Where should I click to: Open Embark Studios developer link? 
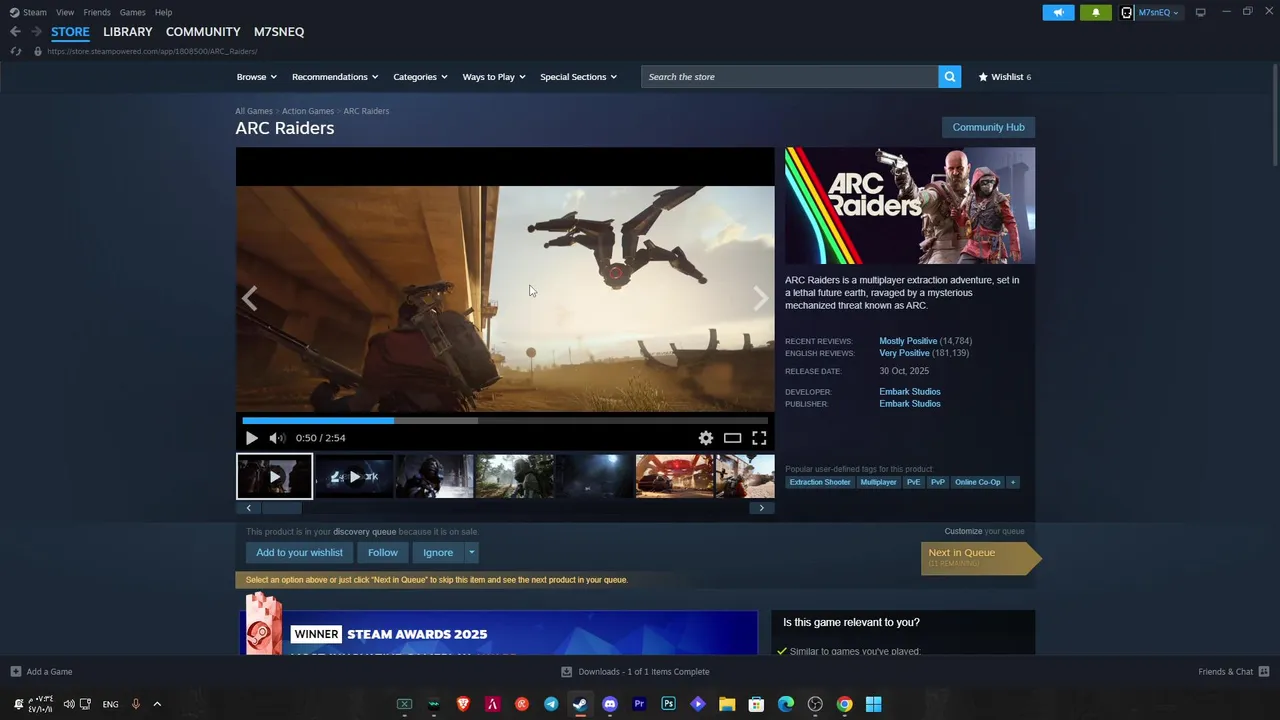910,392
